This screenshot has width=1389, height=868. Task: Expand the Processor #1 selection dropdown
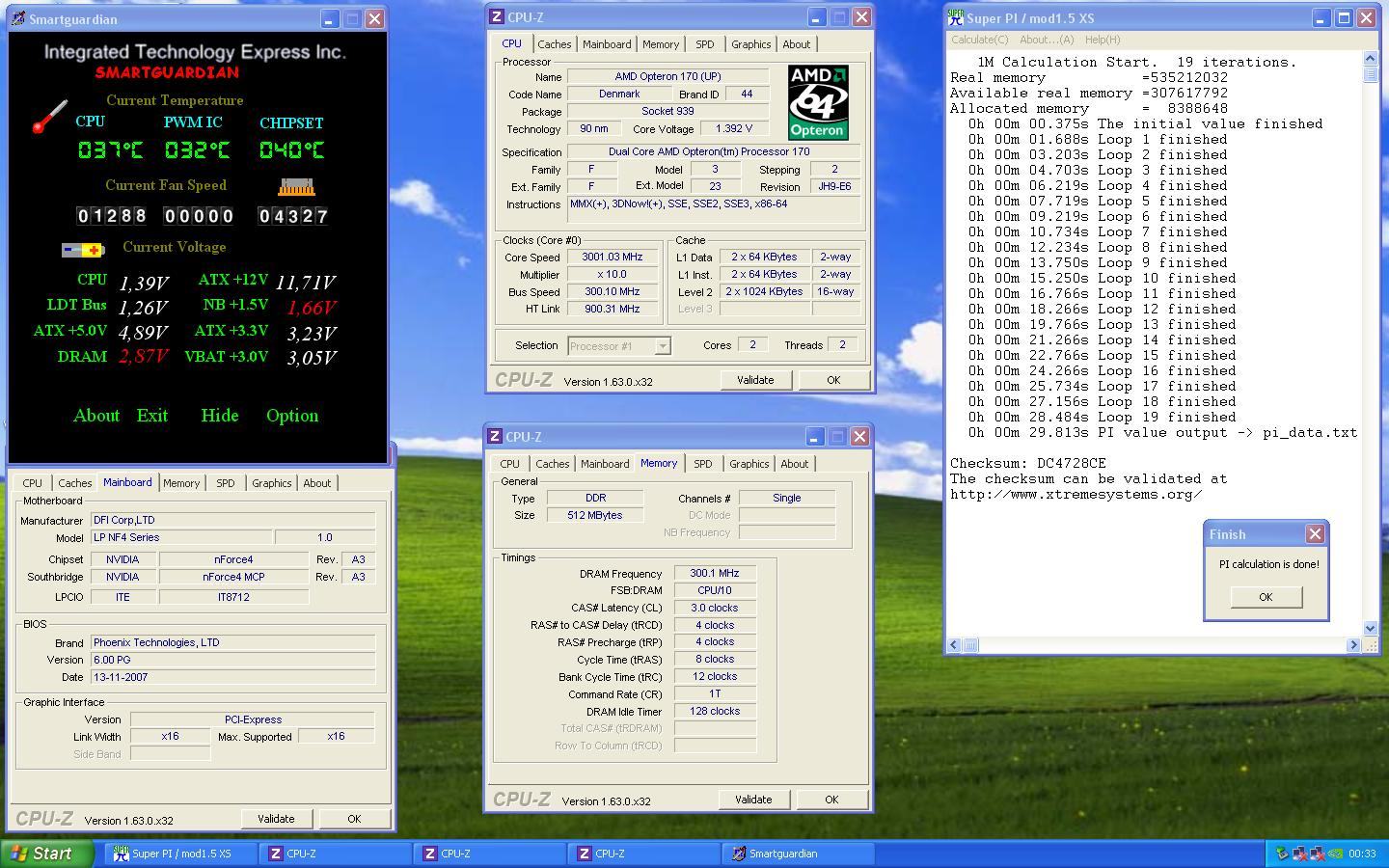(663, 346)
